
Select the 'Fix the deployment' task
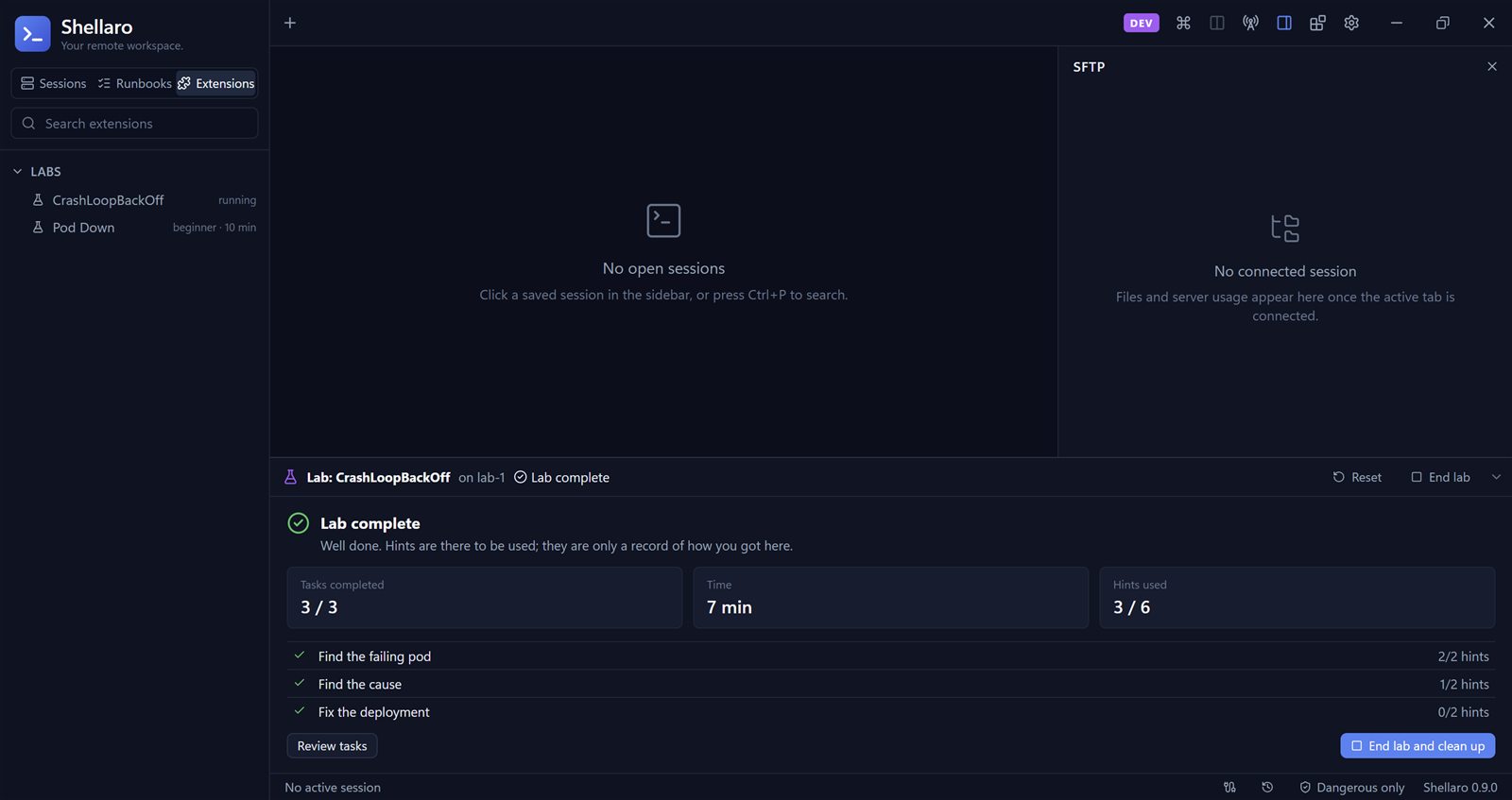[x=891, y=712]
